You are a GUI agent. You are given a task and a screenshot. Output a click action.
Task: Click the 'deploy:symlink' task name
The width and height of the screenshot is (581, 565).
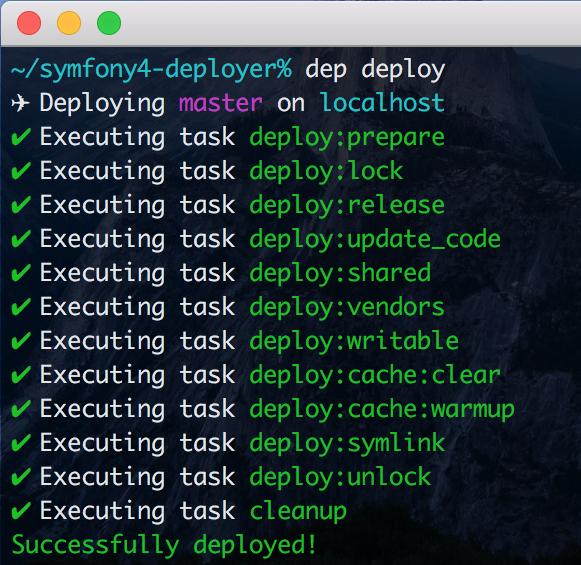[347, 443]
